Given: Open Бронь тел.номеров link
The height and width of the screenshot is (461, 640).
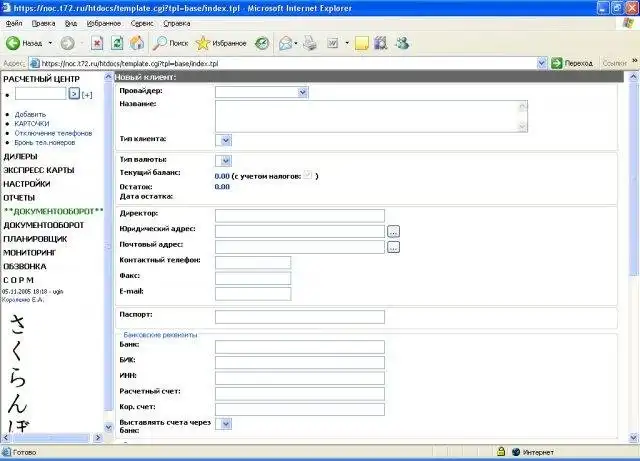Looking at the screenshot, I should pyautogui.click(x=45, y=143).
